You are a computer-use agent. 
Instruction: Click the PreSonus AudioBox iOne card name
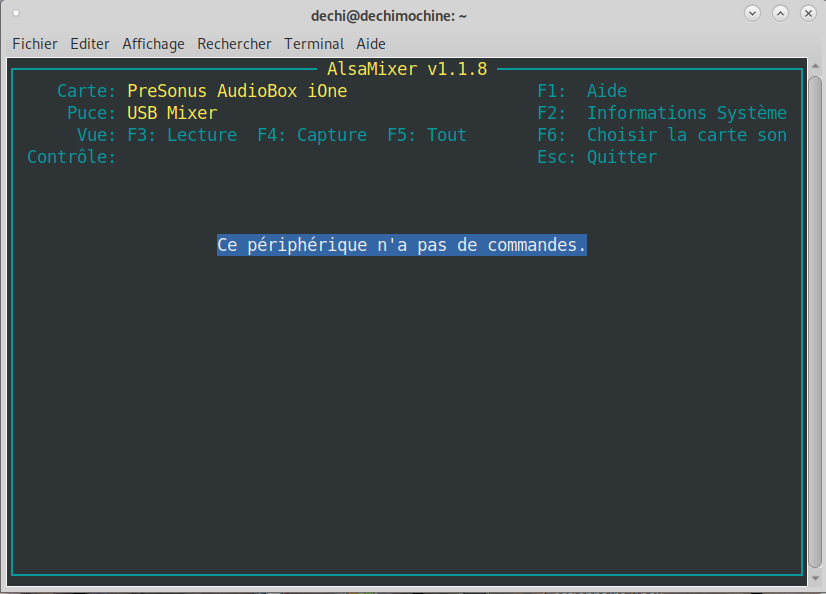237,91
